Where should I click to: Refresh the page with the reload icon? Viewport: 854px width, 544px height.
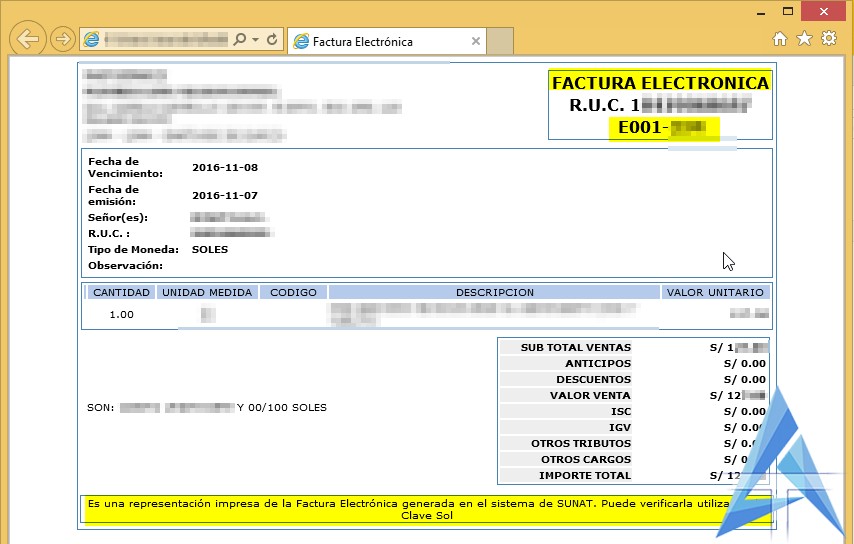point(273,40)
